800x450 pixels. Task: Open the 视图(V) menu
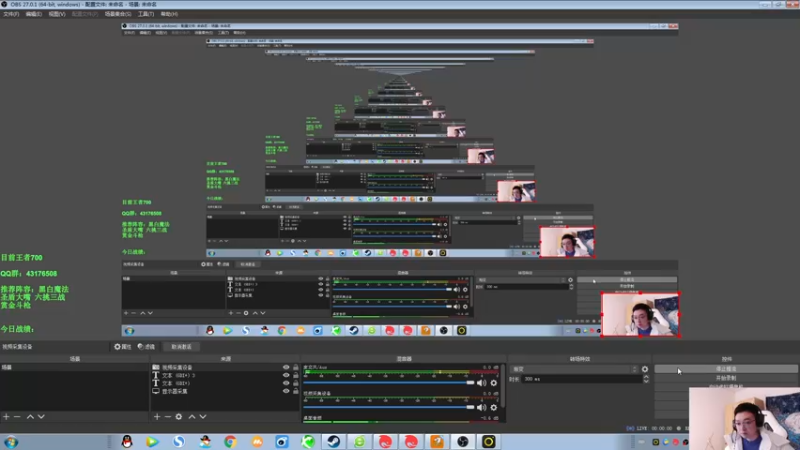click(57, 14)
